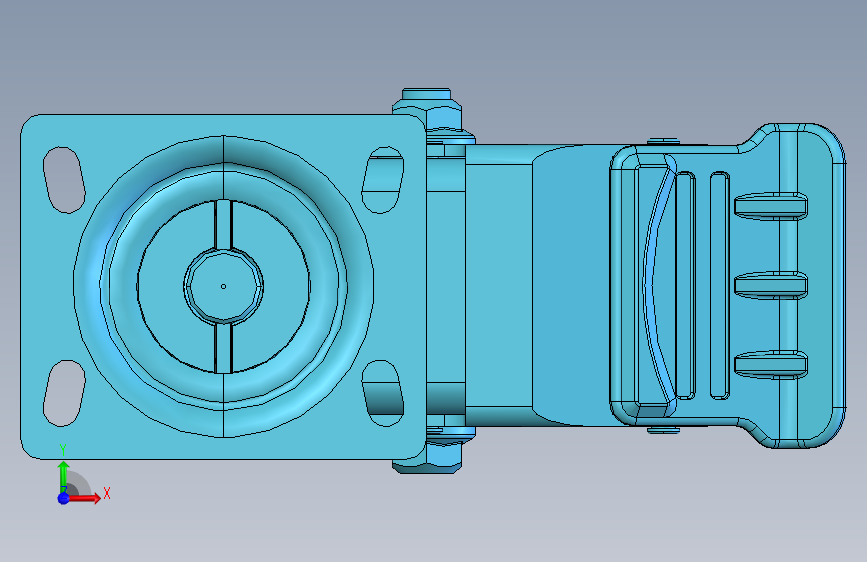
Task: Select the top rib on the brake pedal
Action: pos(771,206)
